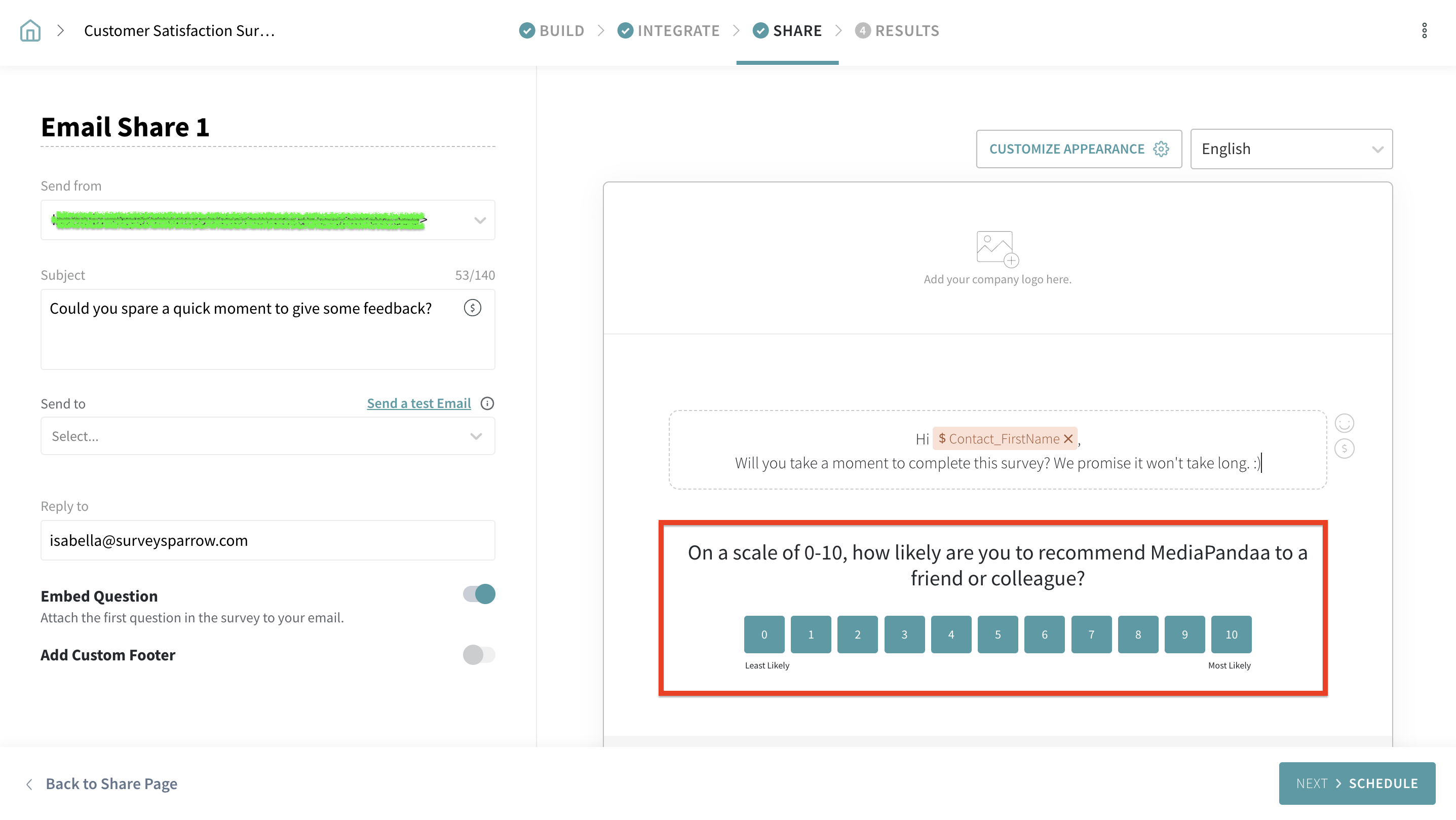Click the Send a test Email link
Screen dimensions: 1456x820
point(418,403)
